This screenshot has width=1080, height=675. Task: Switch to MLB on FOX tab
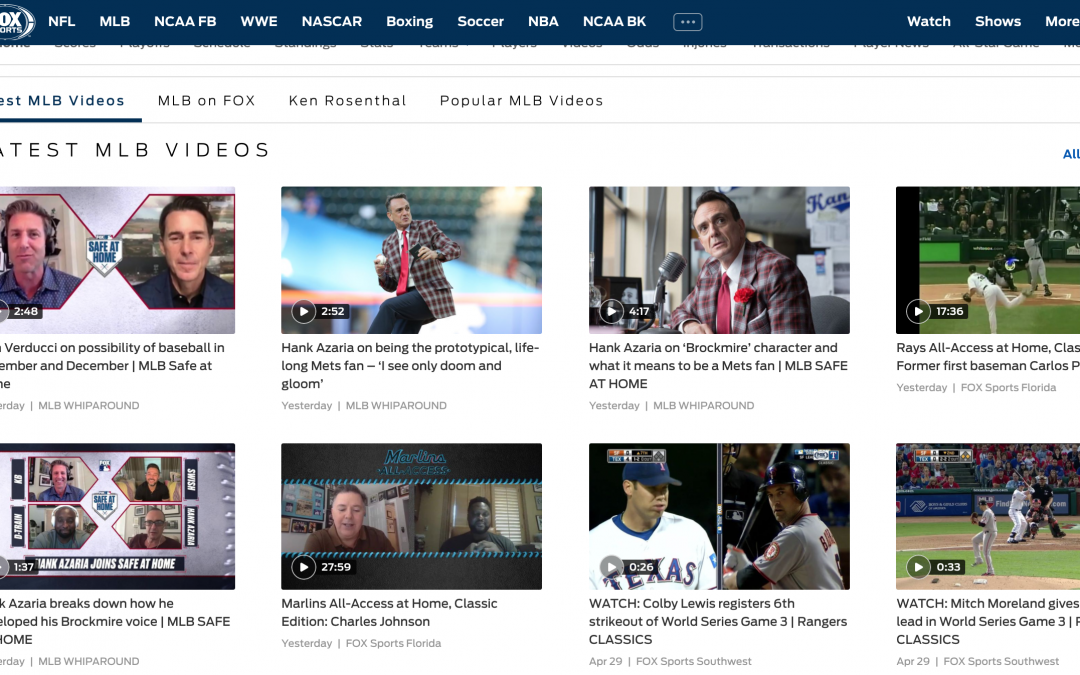click(207, 101)
